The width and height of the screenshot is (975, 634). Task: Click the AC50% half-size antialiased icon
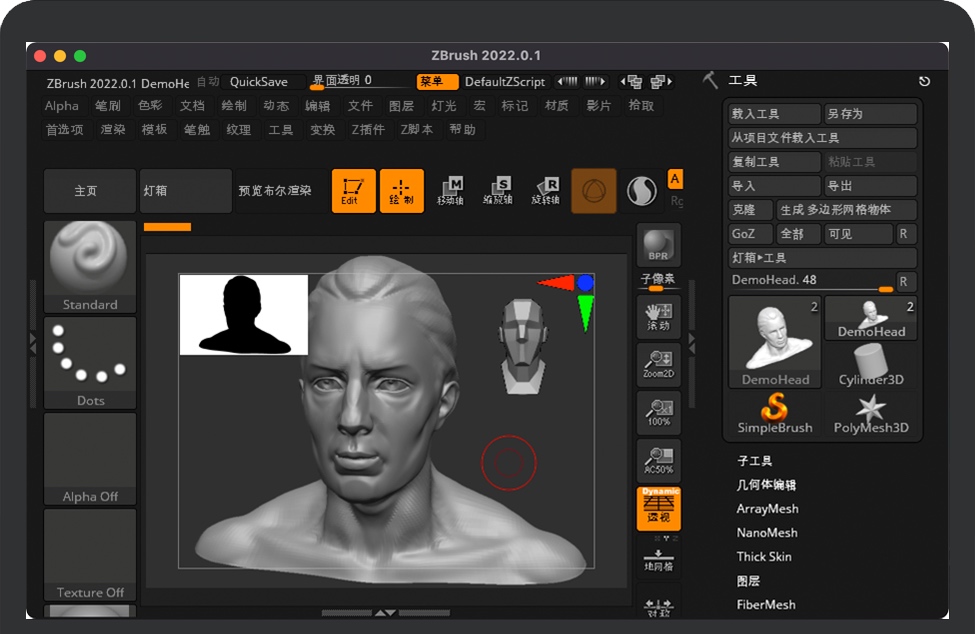(x=658, y=460)
